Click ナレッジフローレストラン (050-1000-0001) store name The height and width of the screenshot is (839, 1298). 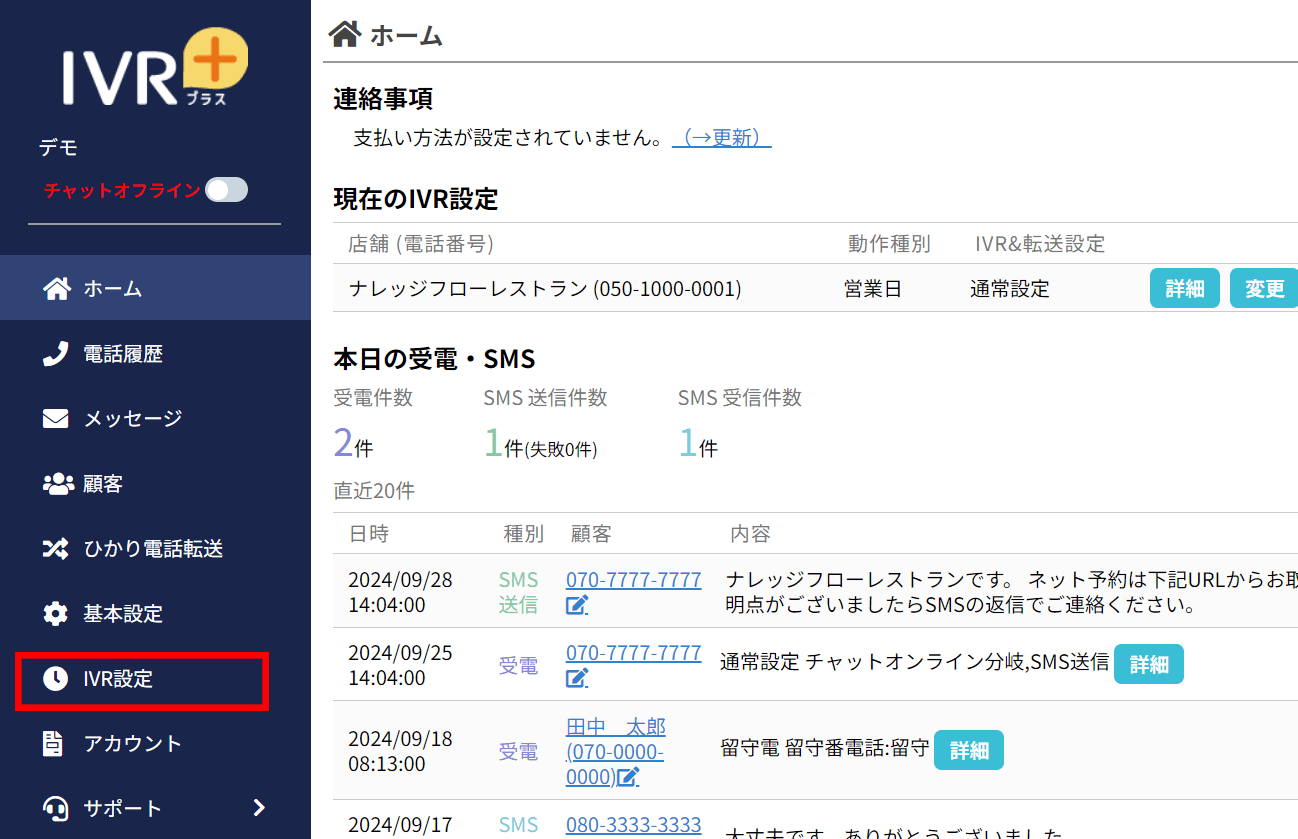(545, 289)
